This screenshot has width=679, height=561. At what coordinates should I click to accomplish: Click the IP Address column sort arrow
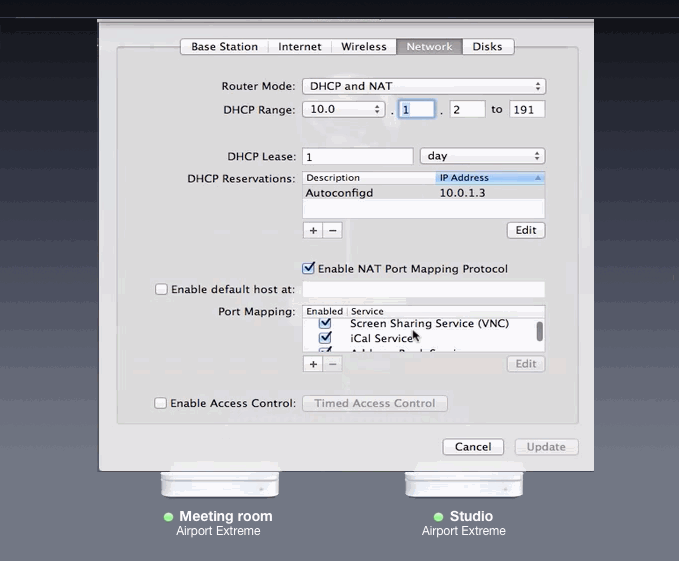click(x=537, y=178)
